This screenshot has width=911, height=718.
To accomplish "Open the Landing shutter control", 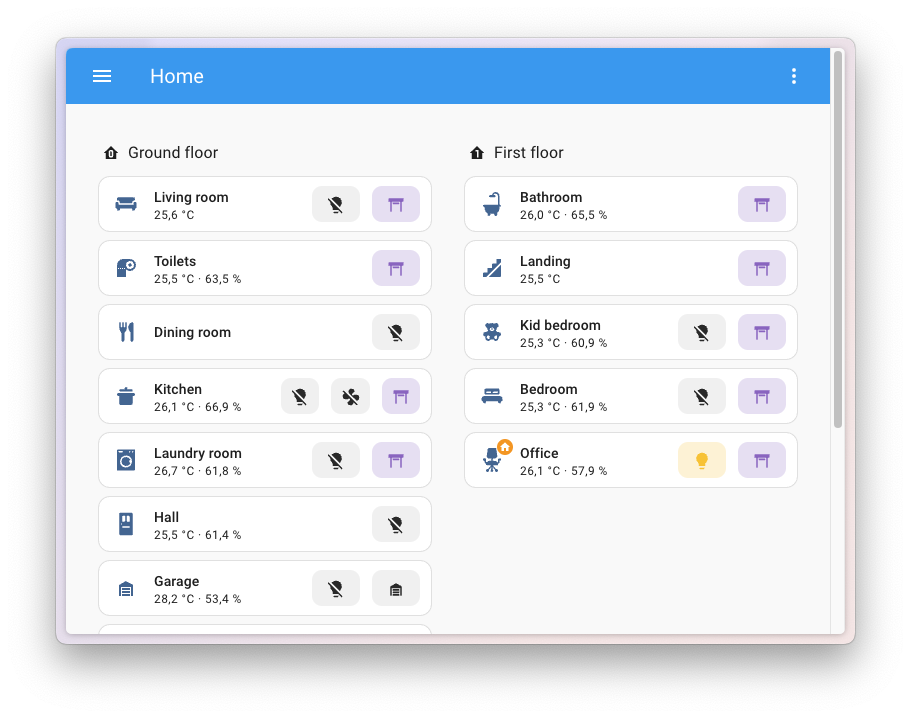I will 762,268.
